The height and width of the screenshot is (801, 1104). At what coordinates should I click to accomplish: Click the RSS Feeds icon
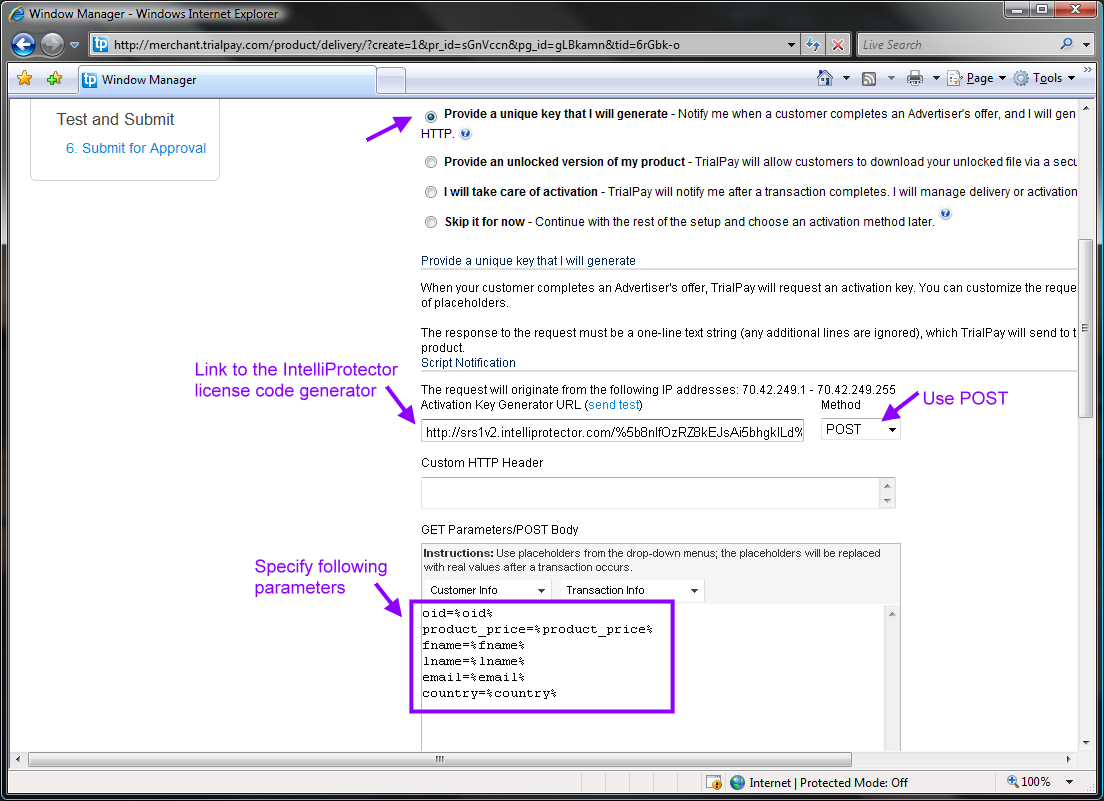pos(869,78)
